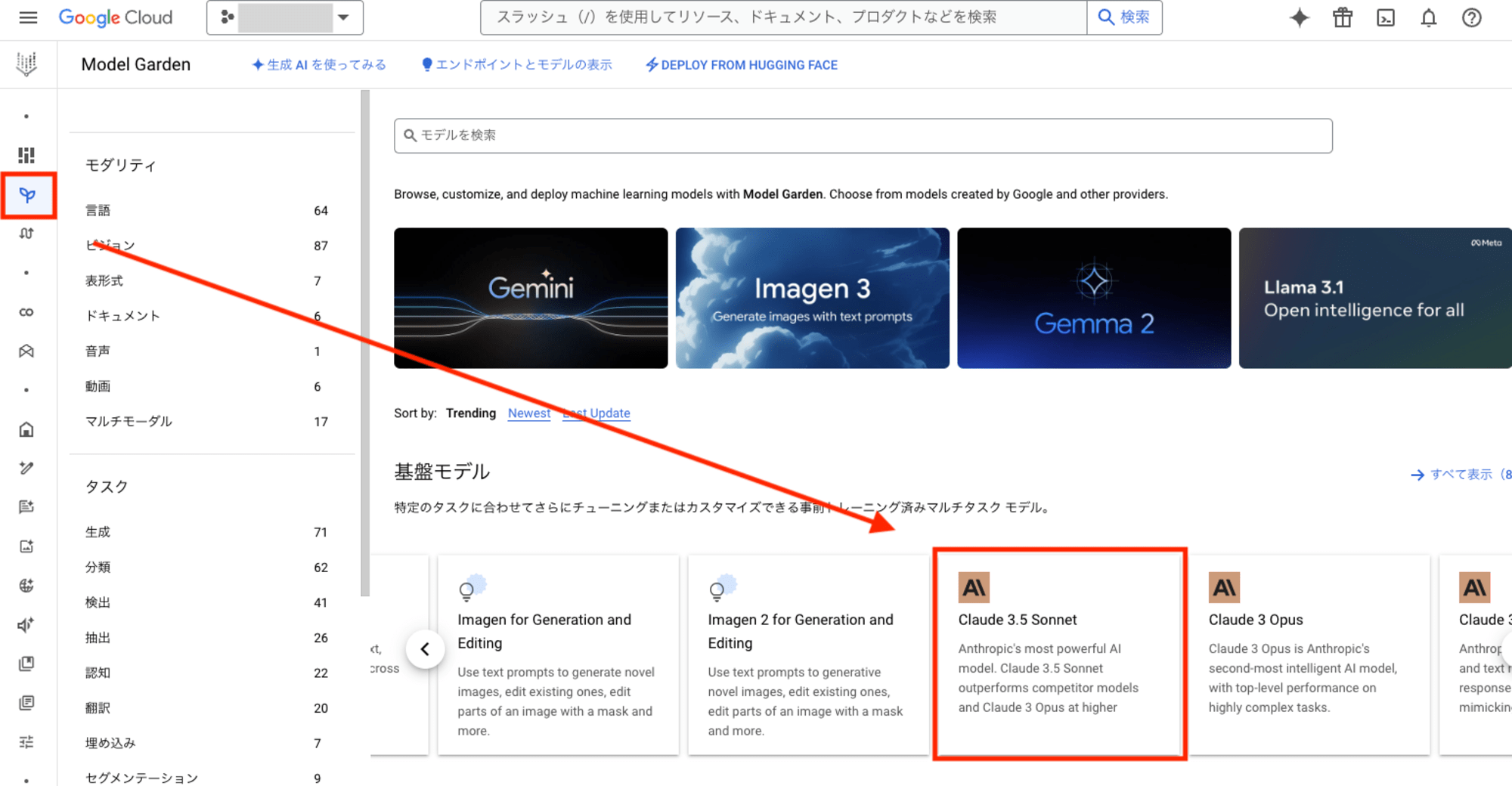Open the Gemini banner thumbnail

click(x=531, y=298)
